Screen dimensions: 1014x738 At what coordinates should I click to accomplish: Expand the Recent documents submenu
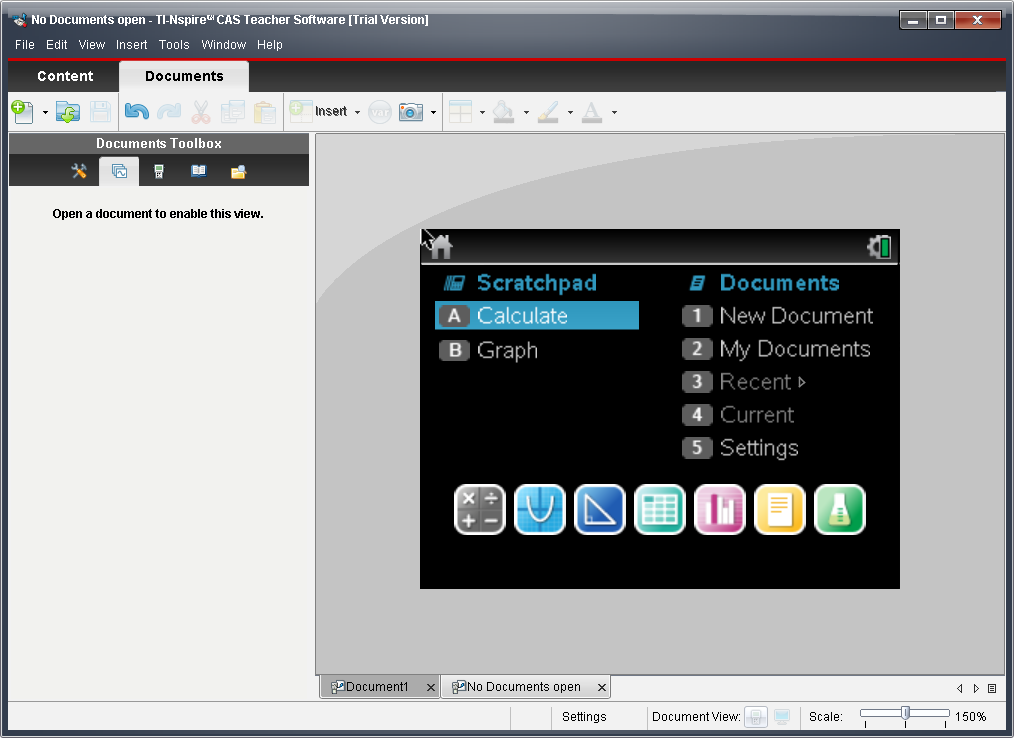click(x=744, y=382)
